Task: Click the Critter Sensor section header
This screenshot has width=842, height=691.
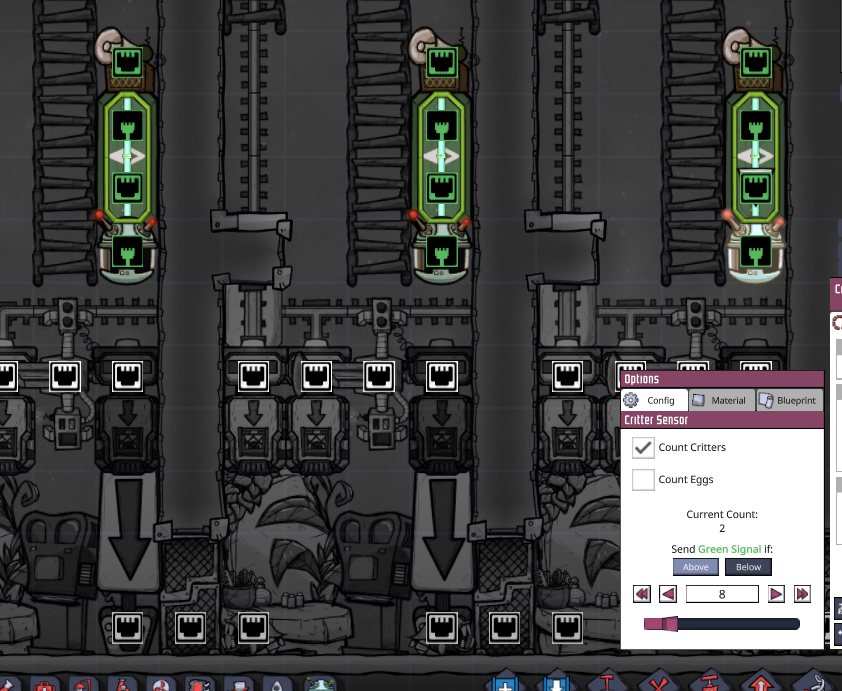Action: pyautogui.click(x=722, y=420)
